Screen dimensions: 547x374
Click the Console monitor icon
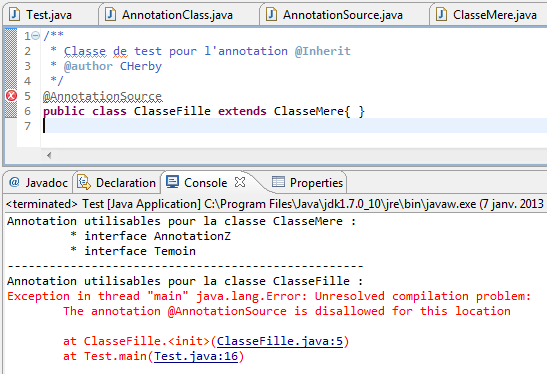click(x=173, y=182)
